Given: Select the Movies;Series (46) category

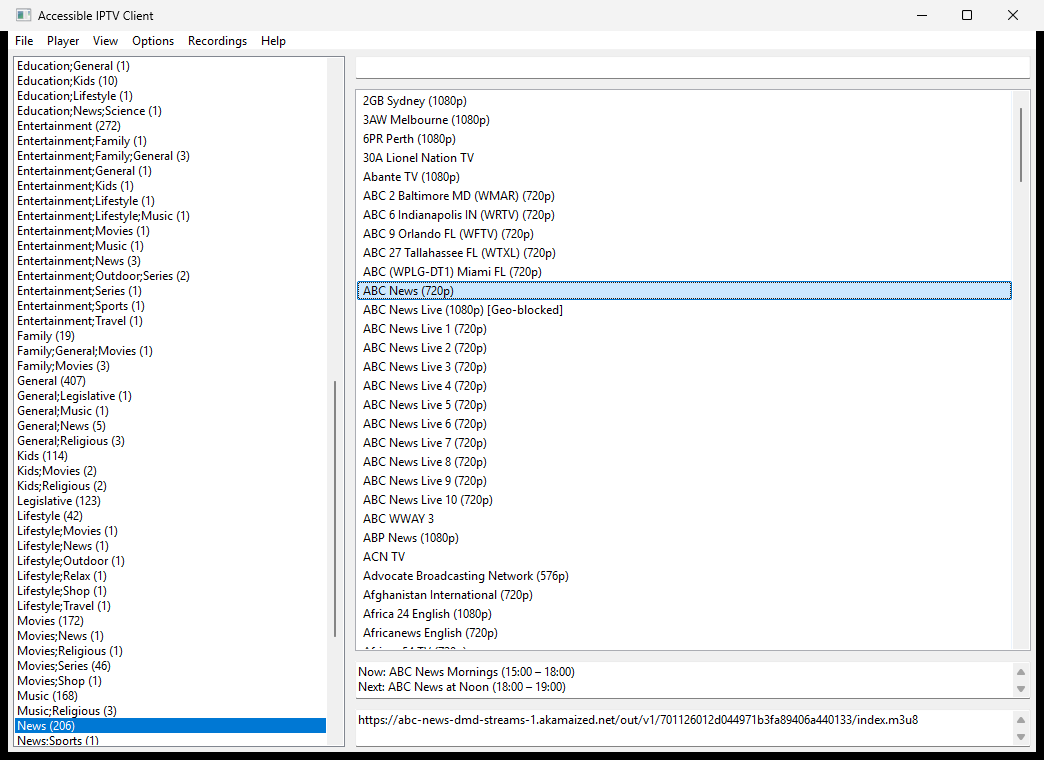Looking at the screenshot, I should (170, 665).
